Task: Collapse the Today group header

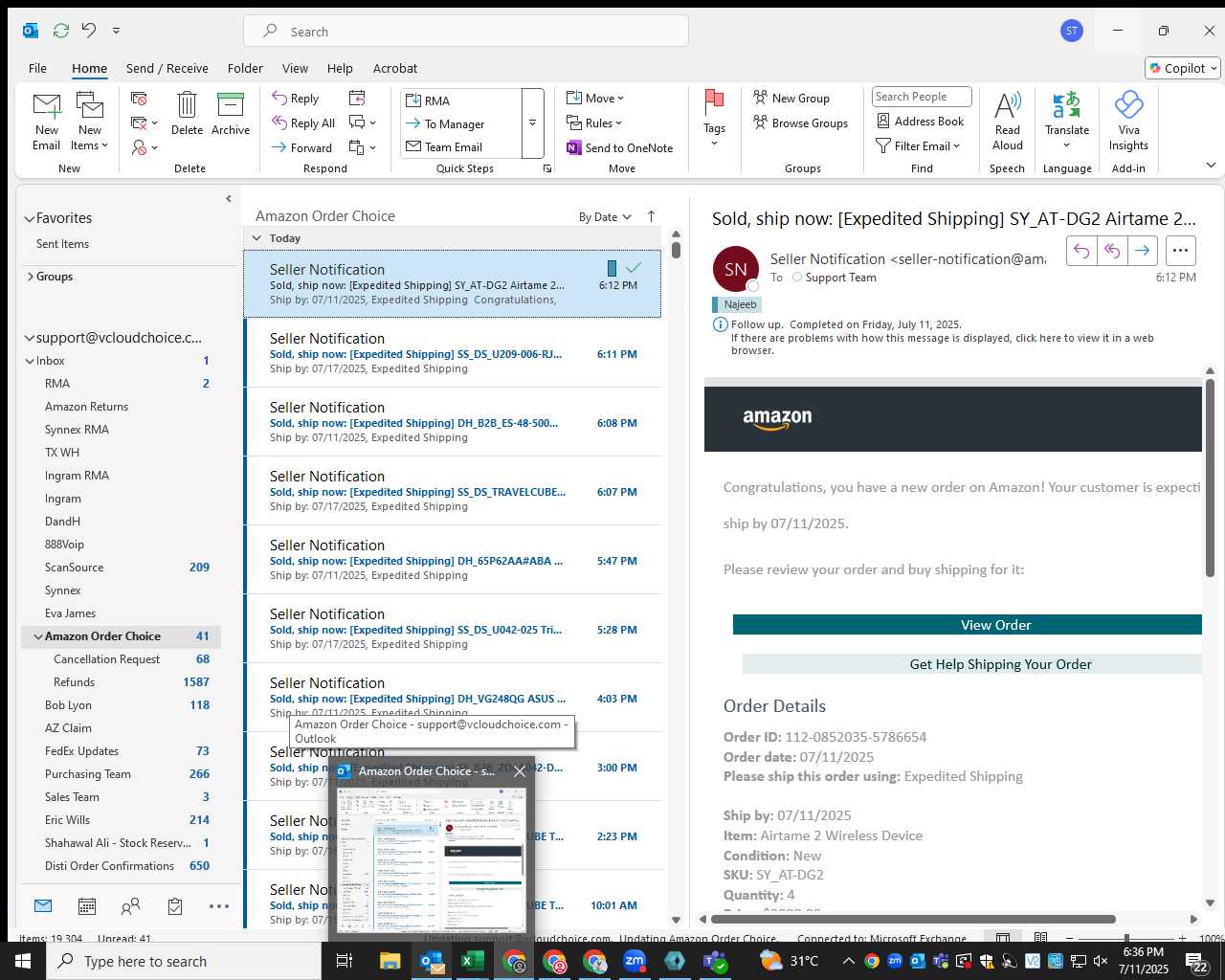Action: coord(256,238)
